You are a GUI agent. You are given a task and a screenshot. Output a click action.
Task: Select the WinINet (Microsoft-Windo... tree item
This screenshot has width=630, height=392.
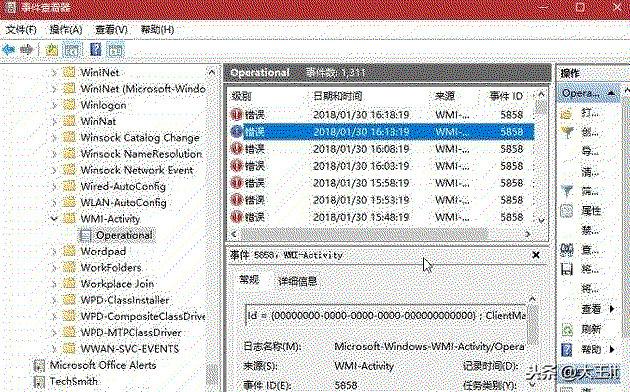(143, 89)
